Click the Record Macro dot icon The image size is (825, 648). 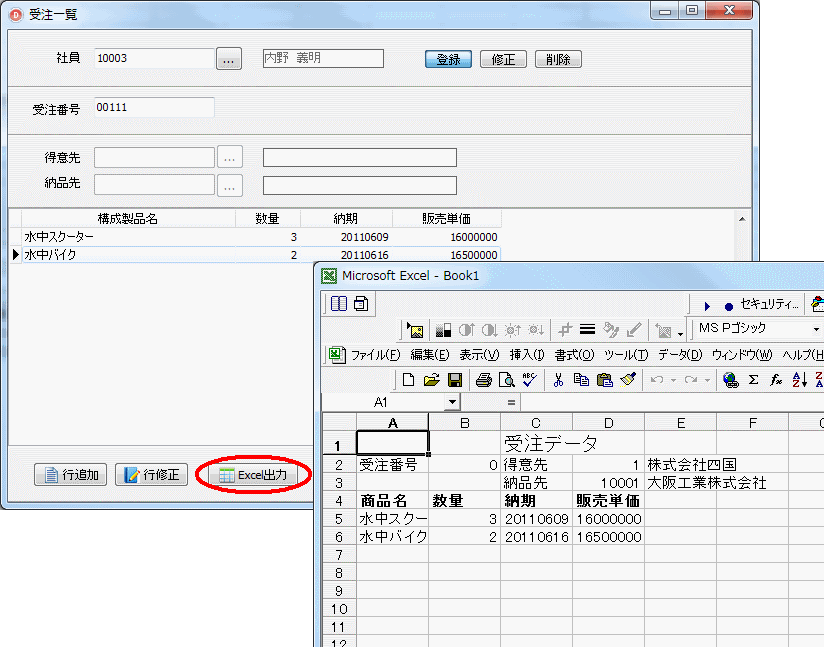(729, 306)
